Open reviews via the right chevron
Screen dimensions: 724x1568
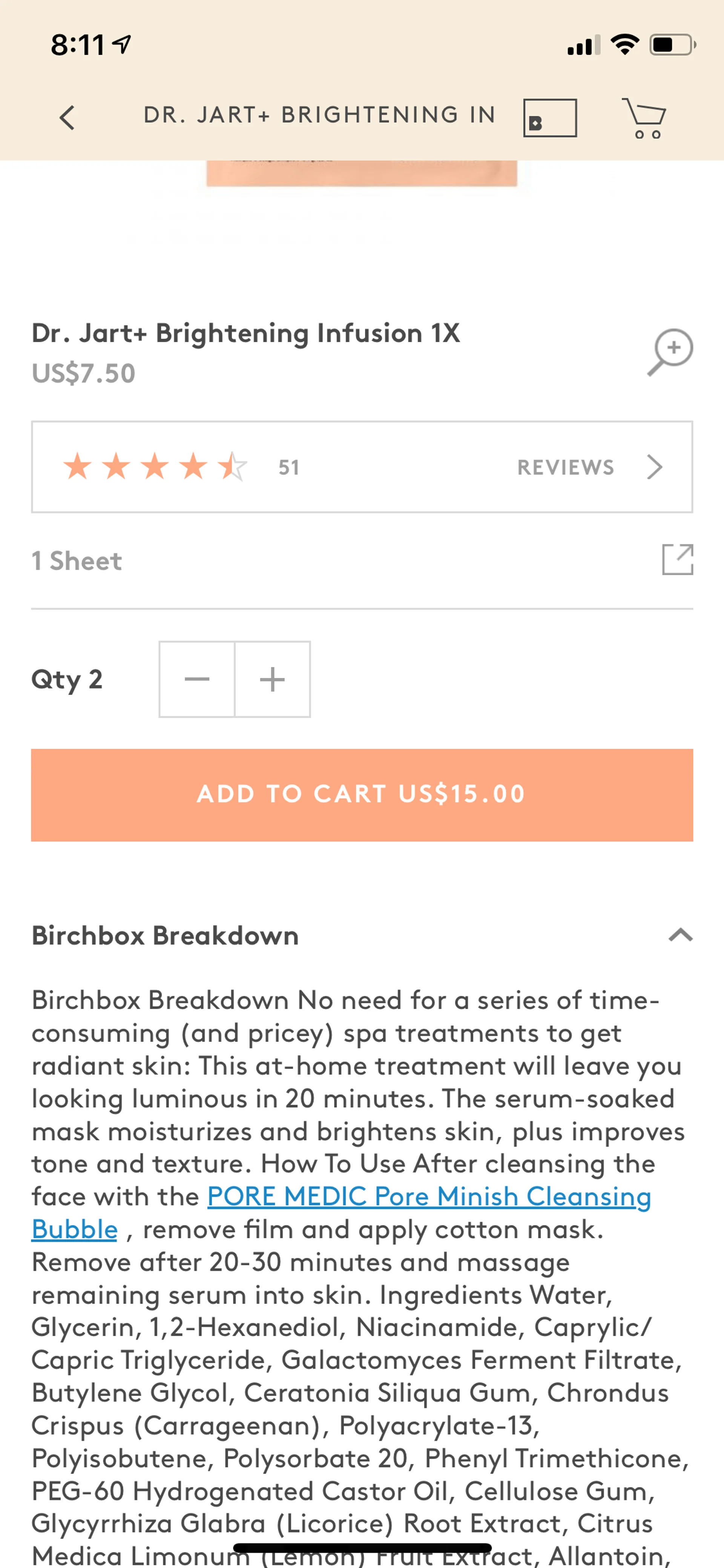tap(655, 467)
